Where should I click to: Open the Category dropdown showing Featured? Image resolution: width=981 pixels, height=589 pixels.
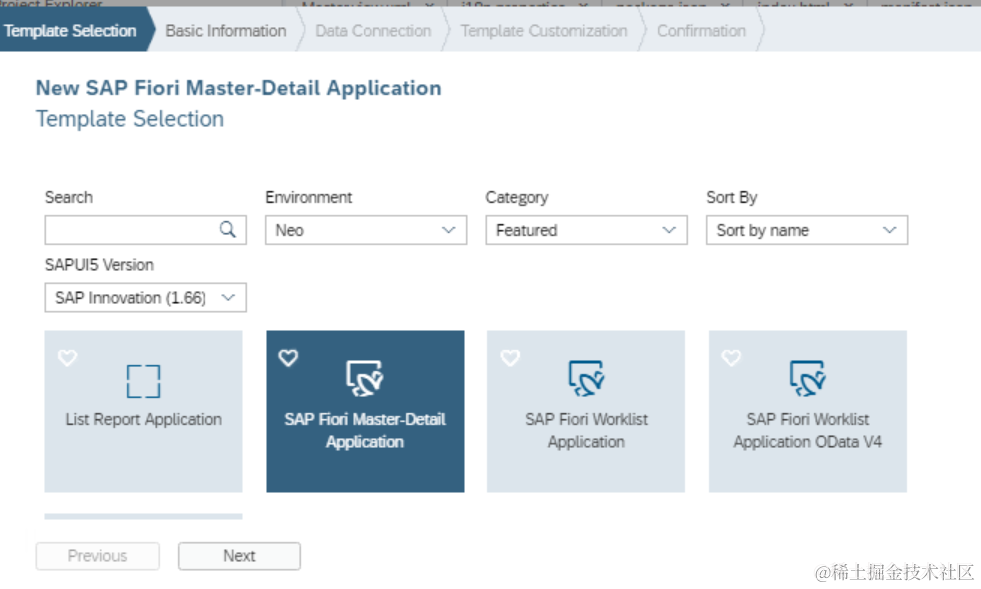tap(586, 230)
